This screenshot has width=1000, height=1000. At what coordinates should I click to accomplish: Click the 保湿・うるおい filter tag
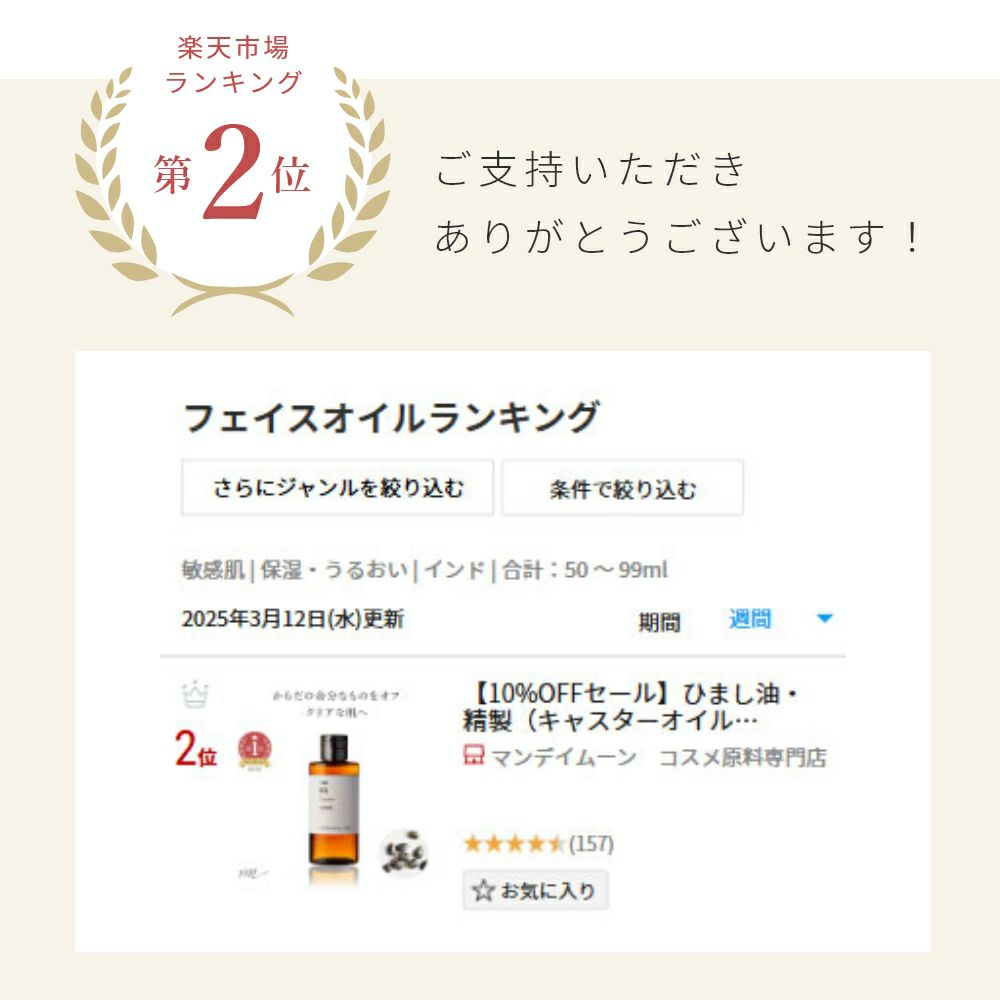pos(334,569)
